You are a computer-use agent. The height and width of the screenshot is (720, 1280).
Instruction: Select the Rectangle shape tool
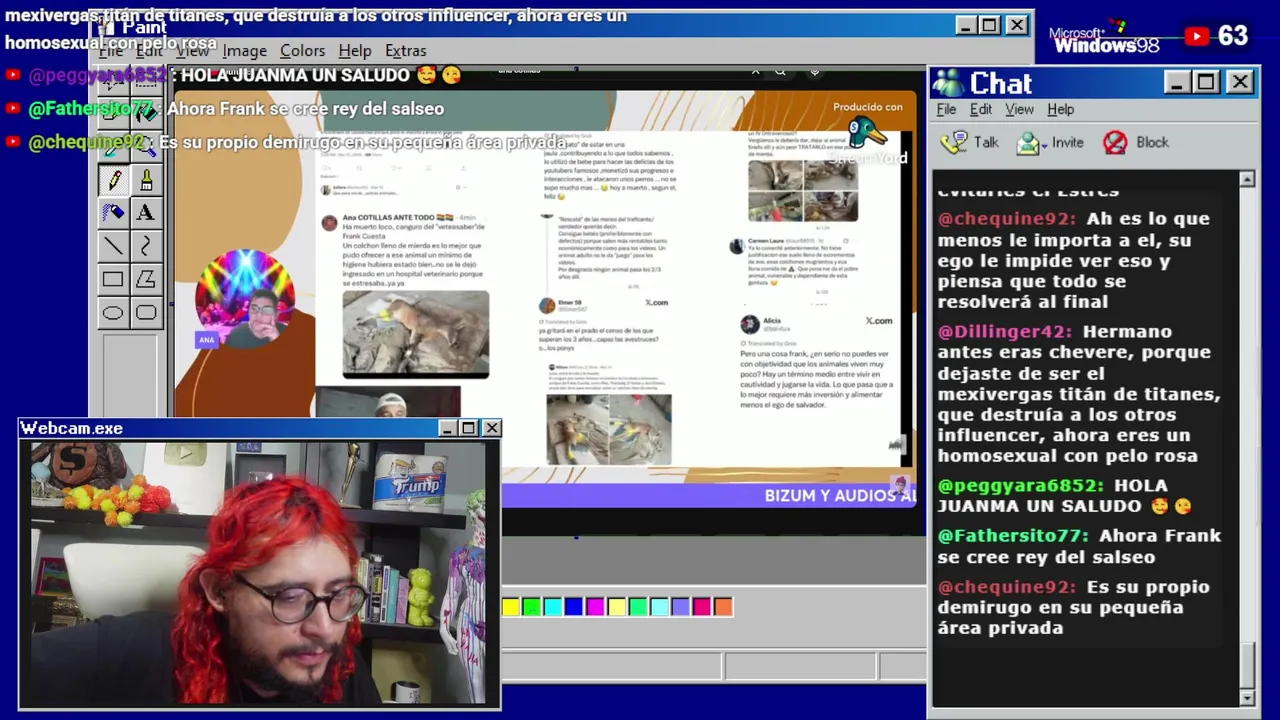pos(113,280)
